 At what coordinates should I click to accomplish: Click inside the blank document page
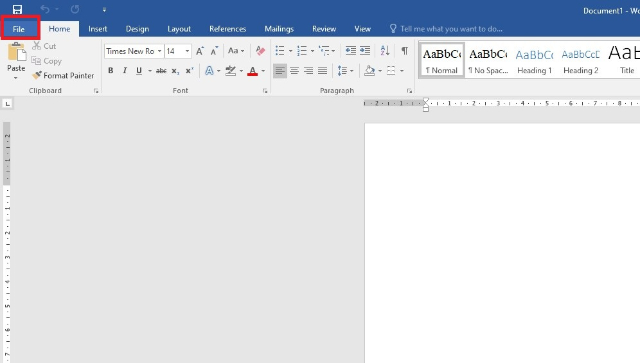coord(502,243)
